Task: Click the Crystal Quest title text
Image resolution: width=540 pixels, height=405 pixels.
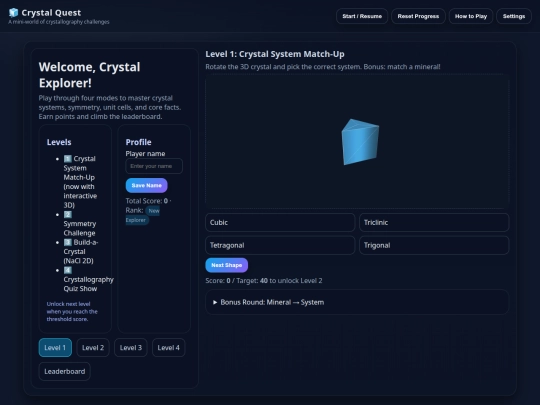Action: click(51, 13)
